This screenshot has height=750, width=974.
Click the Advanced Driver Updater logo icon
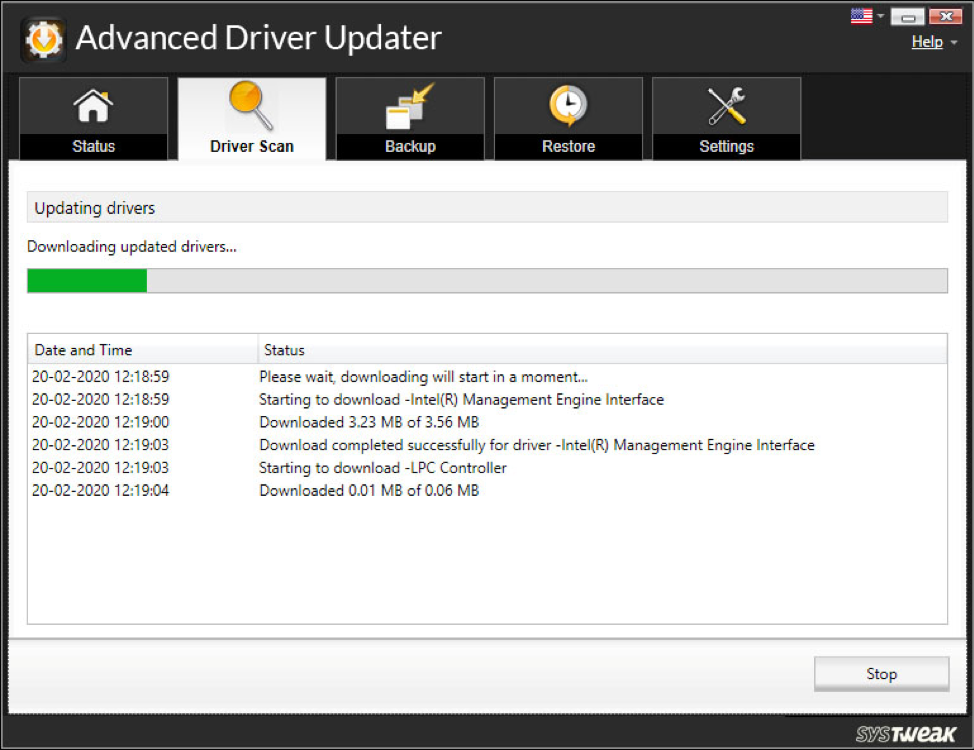coord(43,40)
